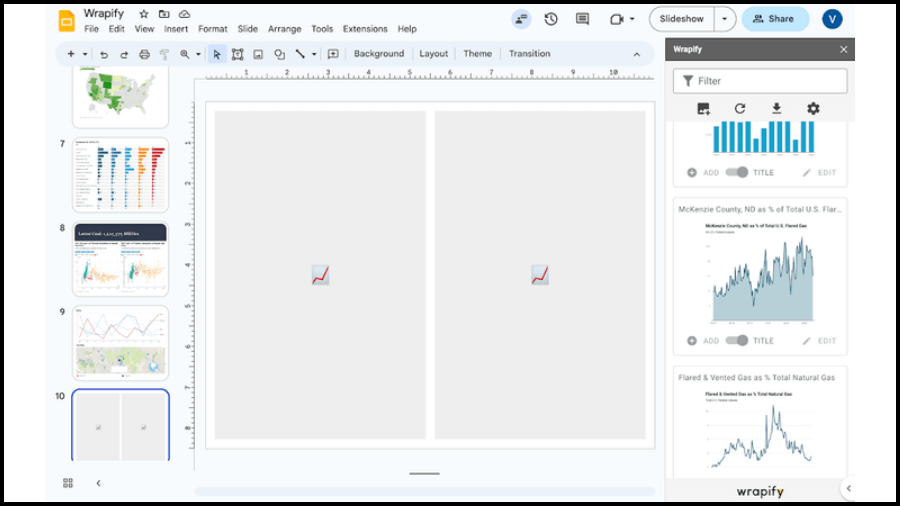Screen dimensions: 900x506
Task: Expand the zoom level dropdown
Action: coord(198,54)
